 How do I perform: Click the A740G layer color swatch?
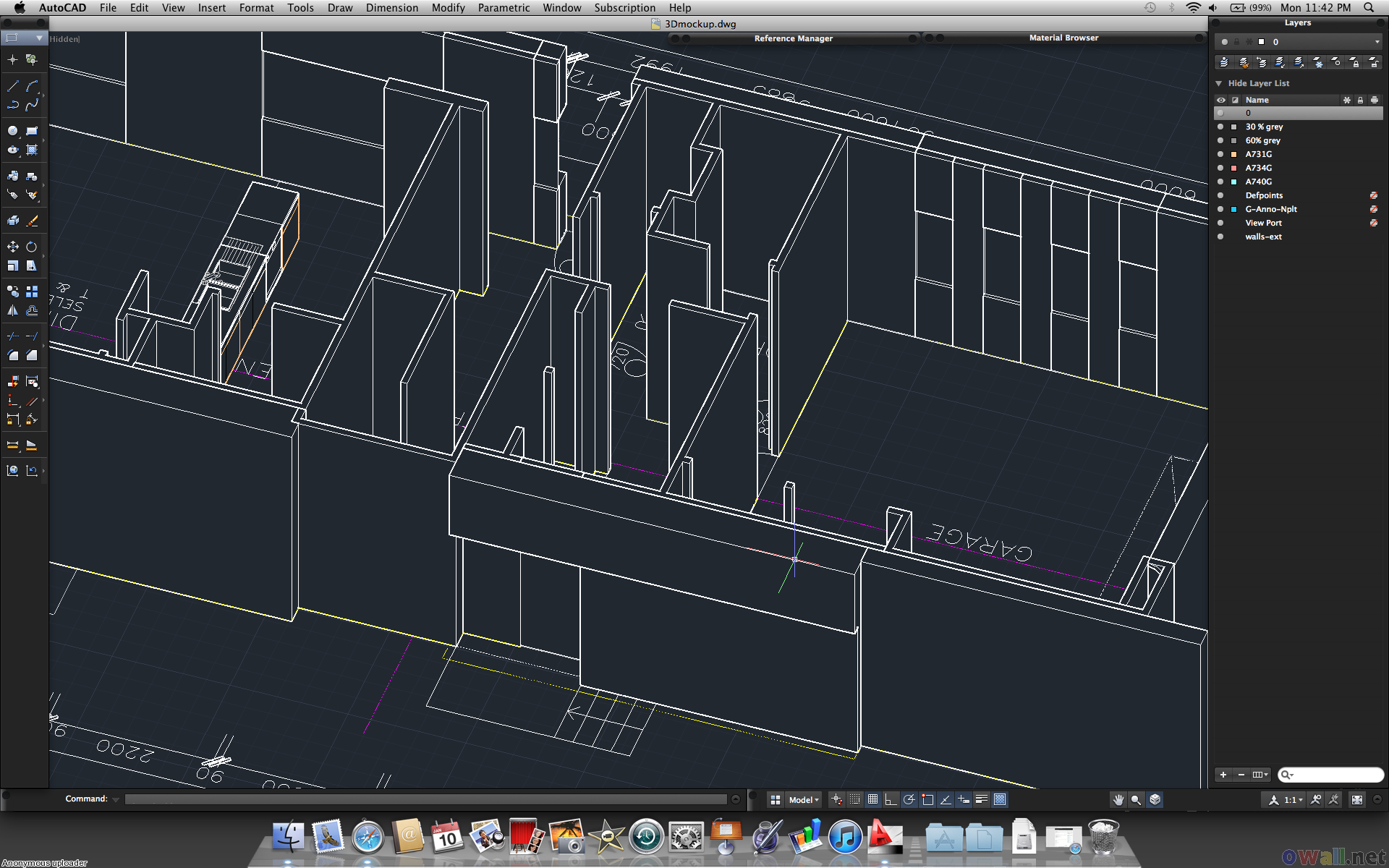click(x=1234, y=182)
